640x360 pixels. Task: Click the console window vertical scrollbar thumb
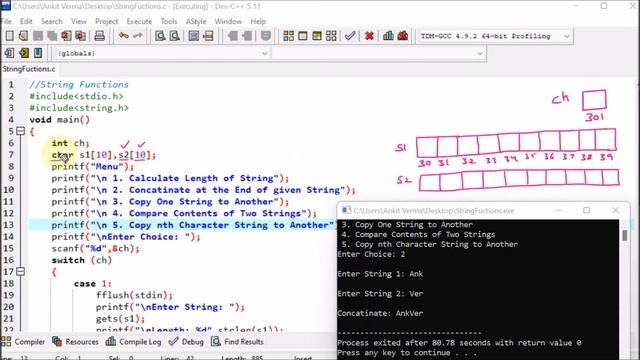[x=624, y=236]
